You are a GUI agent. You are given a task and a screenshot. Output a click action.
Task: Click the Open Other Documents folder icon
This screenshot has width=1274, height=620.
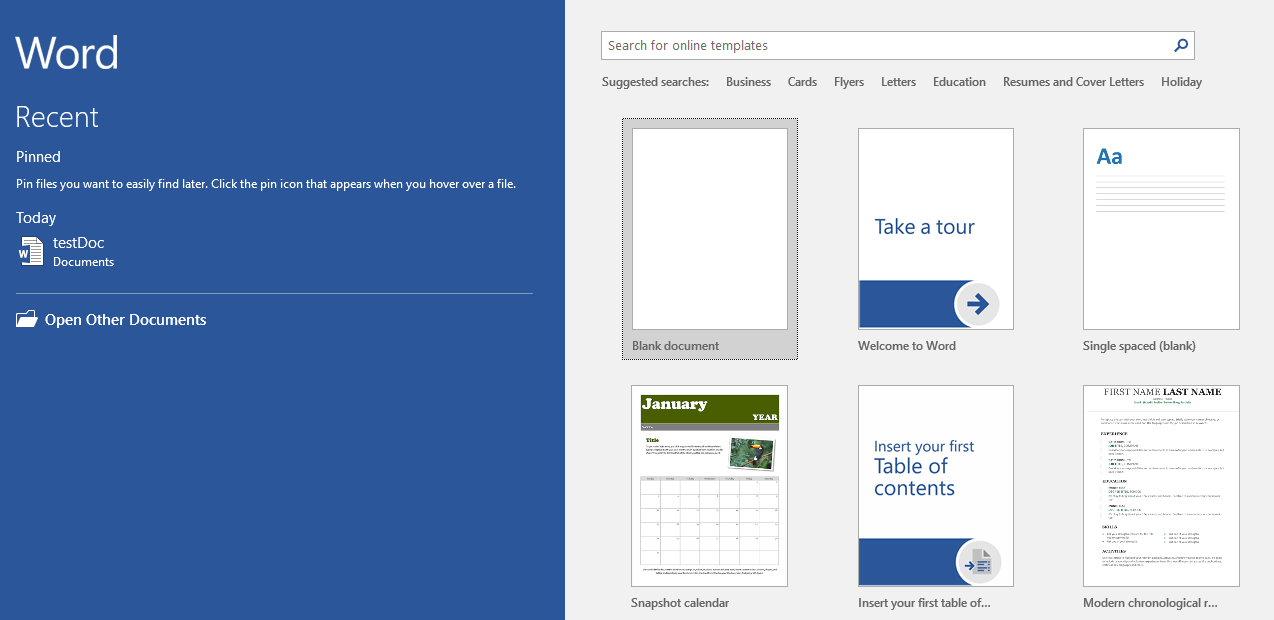pyautogui.click(x=27, y=320)
